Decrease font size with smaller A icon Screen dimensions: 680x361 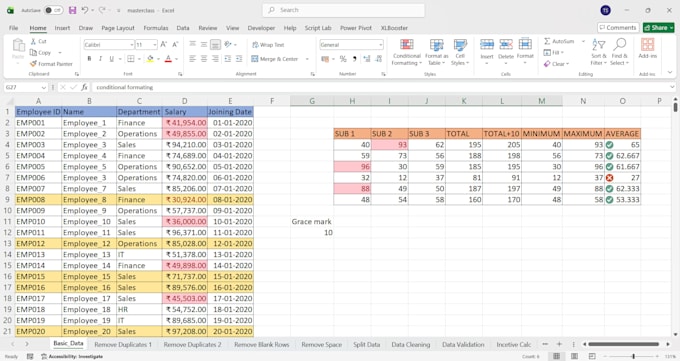175,44
